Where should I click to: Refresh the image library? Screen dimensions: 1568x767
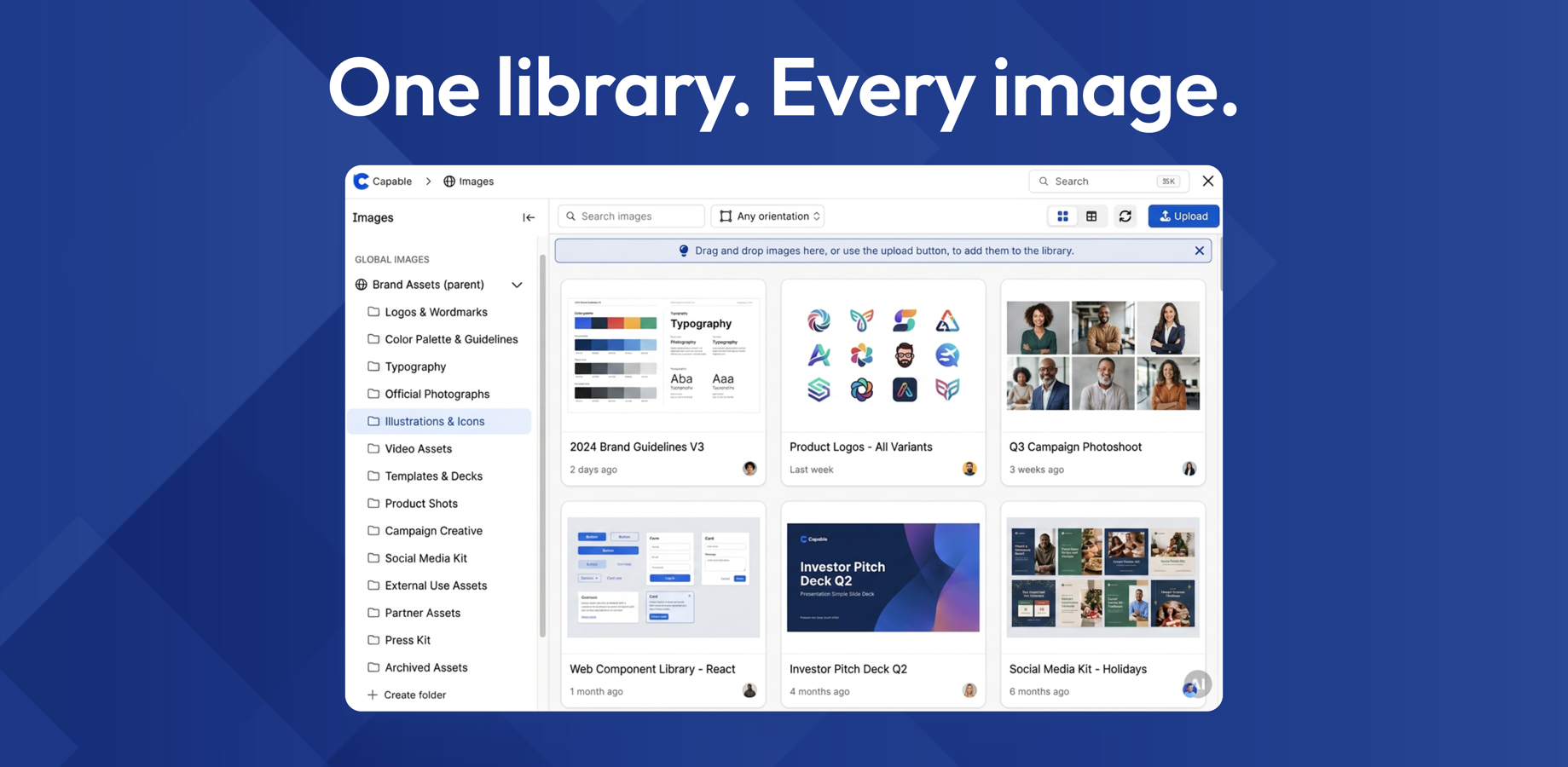1125,216
